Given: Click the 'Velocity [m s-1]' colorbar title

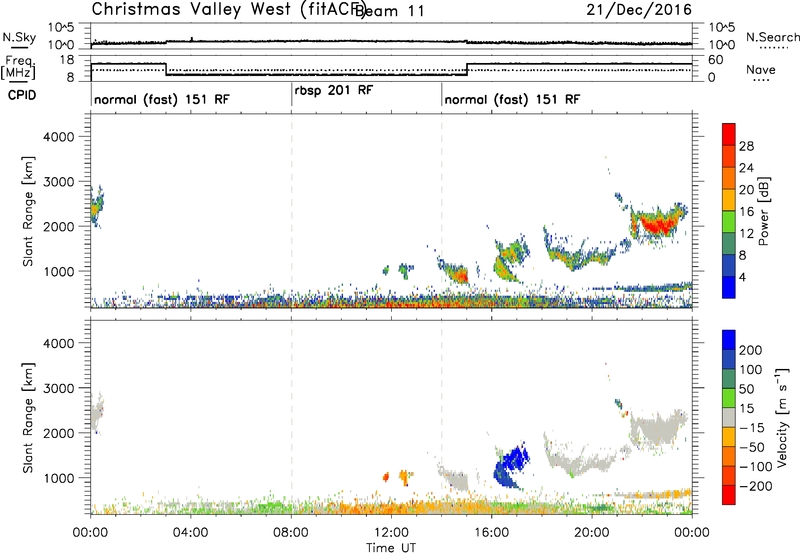Looking at the screenshot, I should point(782,417).
